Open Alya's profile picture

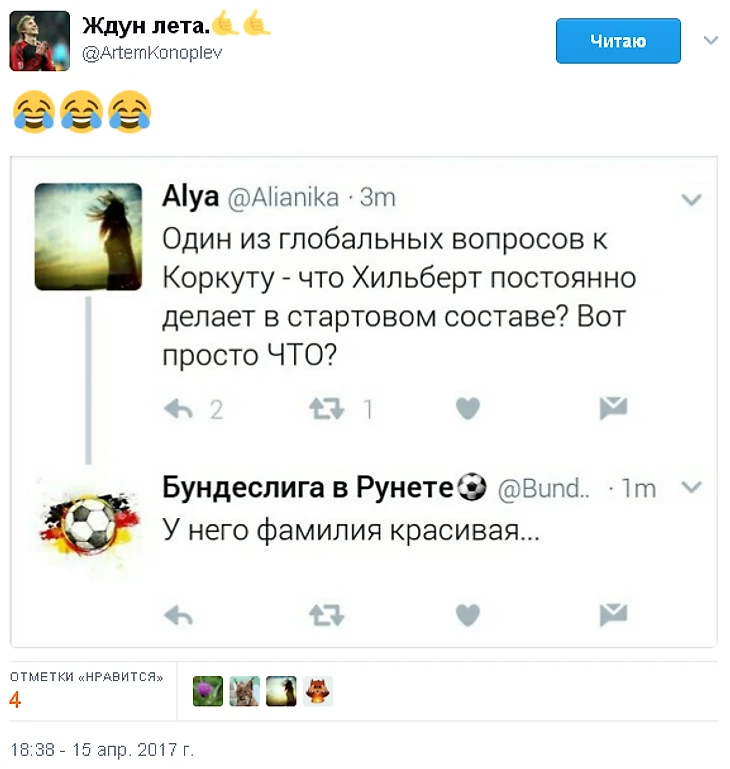[x=88, y=236]
